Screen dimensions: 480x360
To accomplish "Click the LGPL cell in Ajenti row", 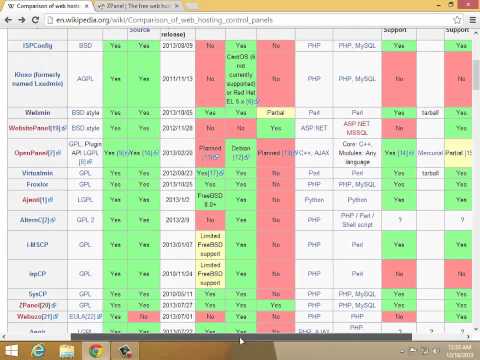I will [85, 200].
